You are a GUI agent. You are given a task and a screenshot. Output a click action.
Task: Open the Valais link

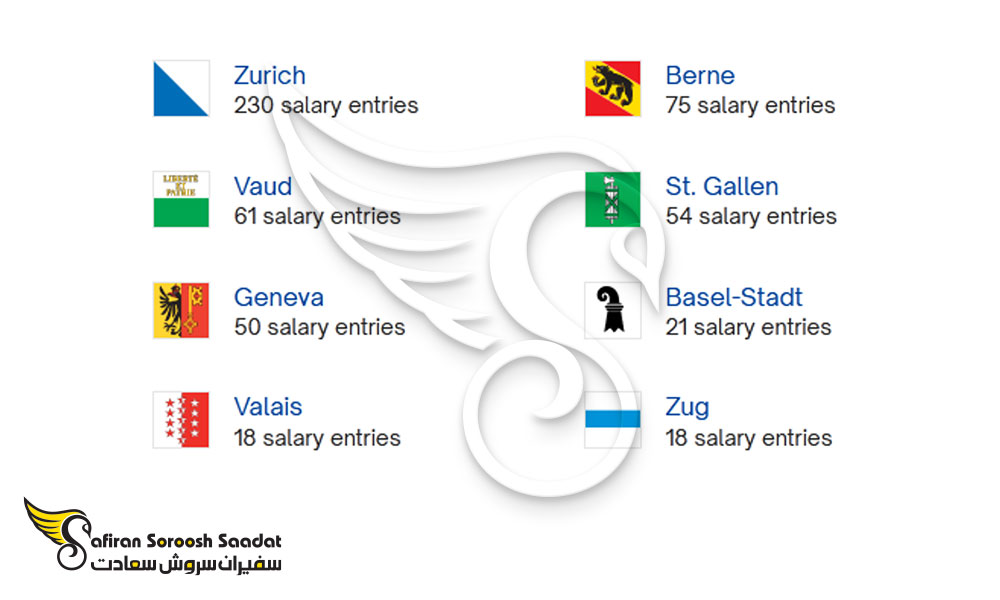(268, 407)
